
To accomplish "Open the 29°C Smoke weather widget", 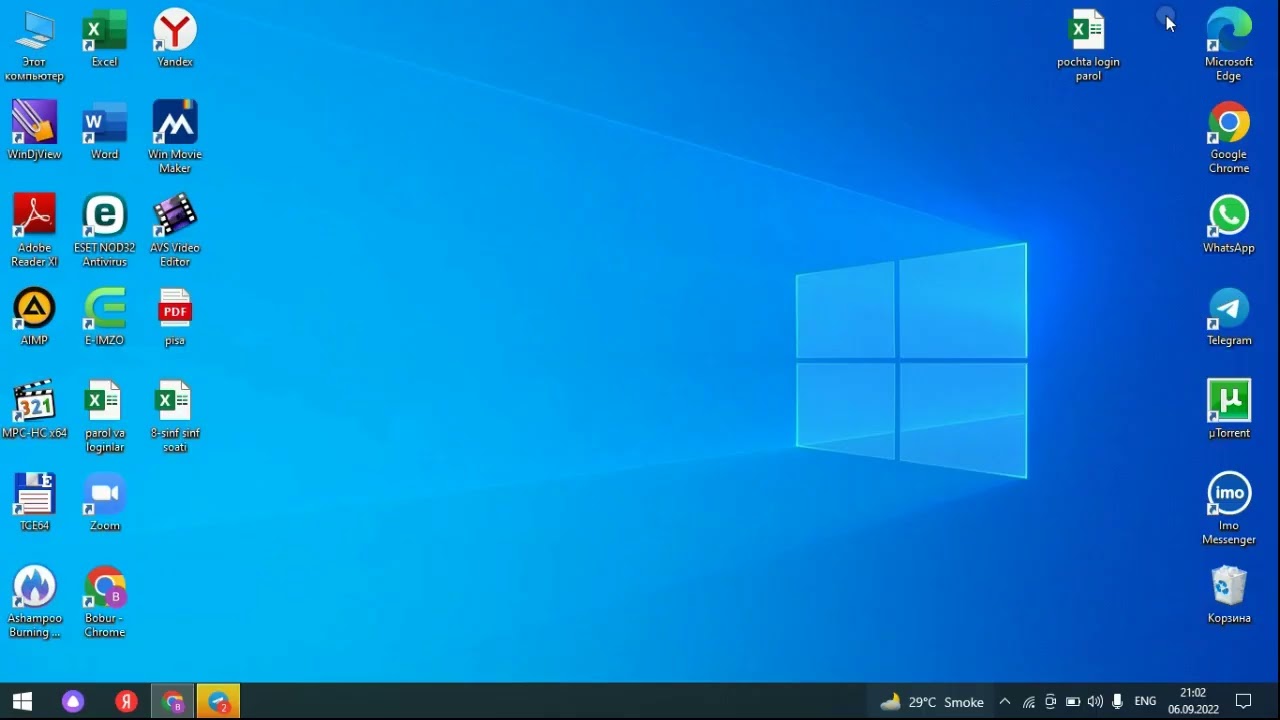I will 931,702.
